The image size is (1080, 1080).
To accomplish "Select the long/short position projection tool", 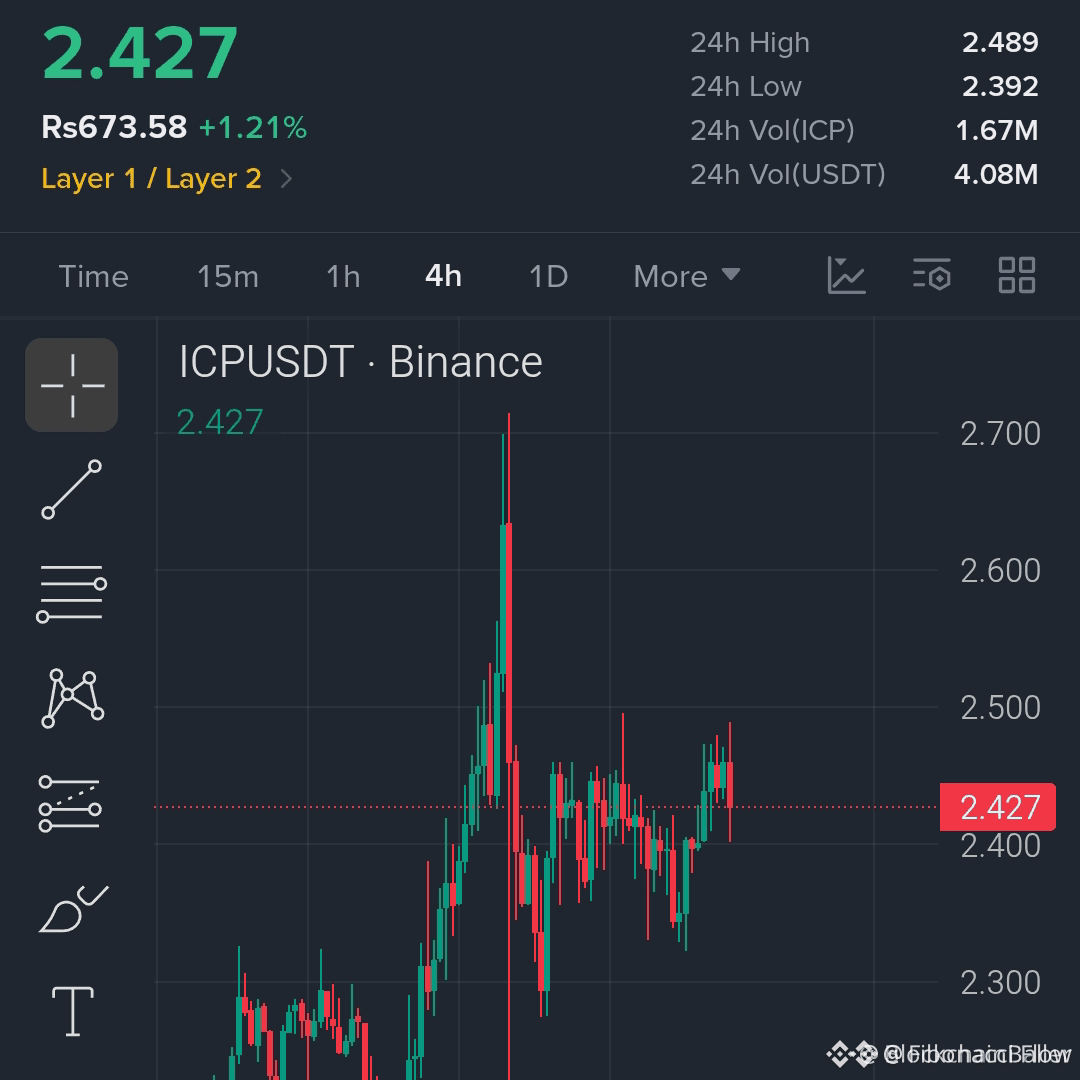I will coord(70,804).
